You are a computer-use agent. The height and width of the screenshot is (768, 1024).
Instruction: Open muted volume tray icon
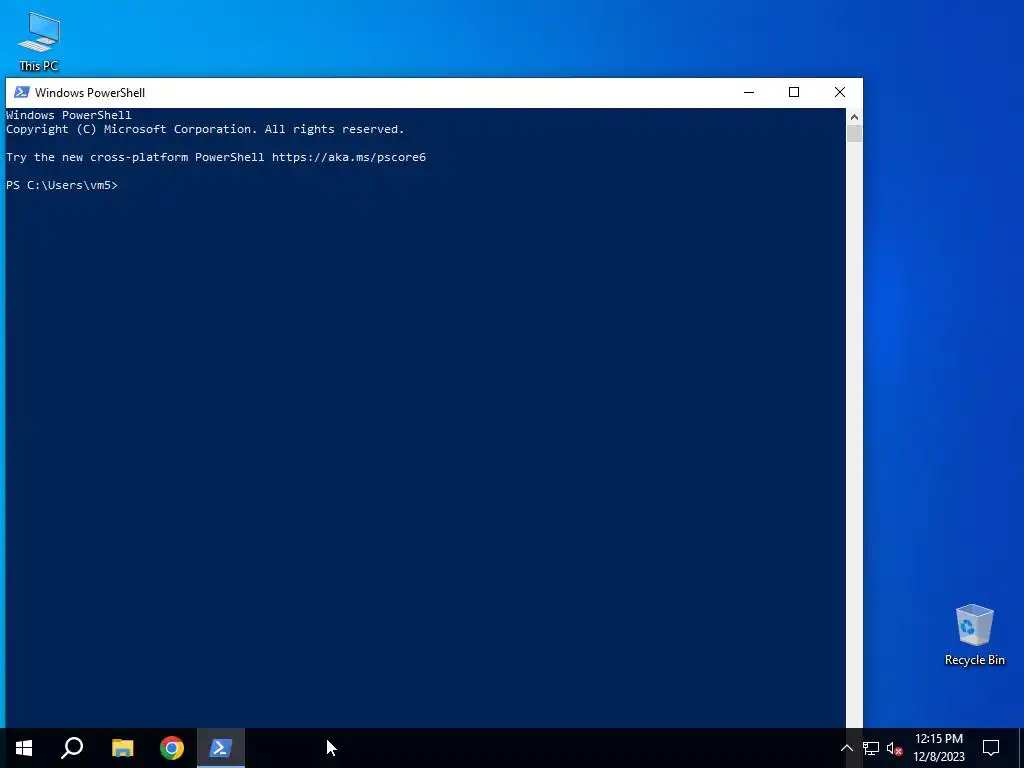point(894,748)
